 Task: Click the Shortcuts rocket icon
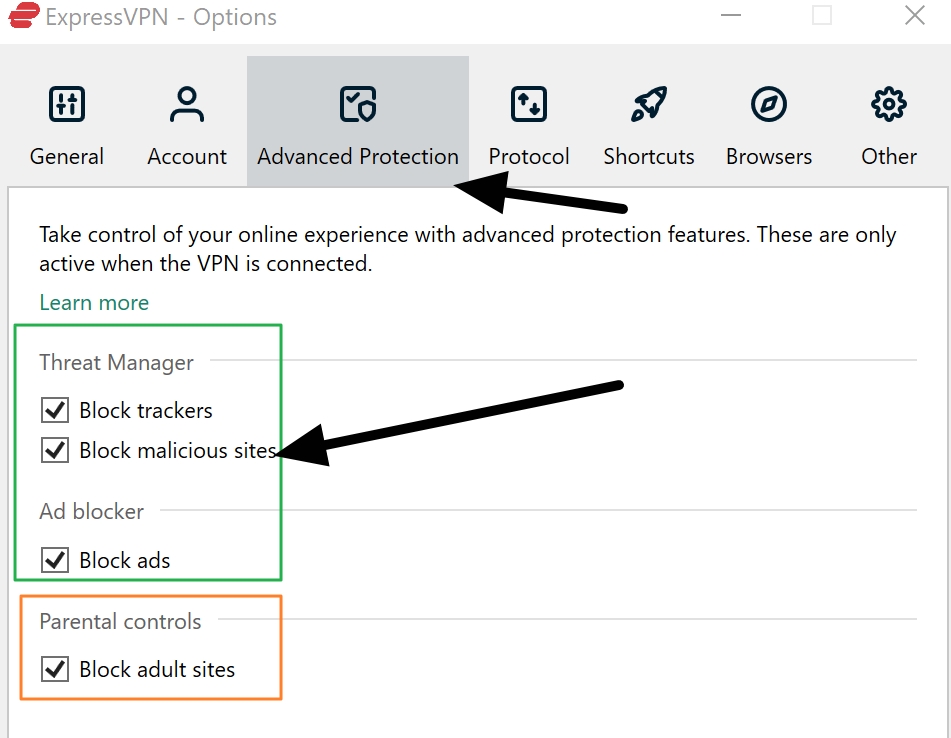point(649,104)
